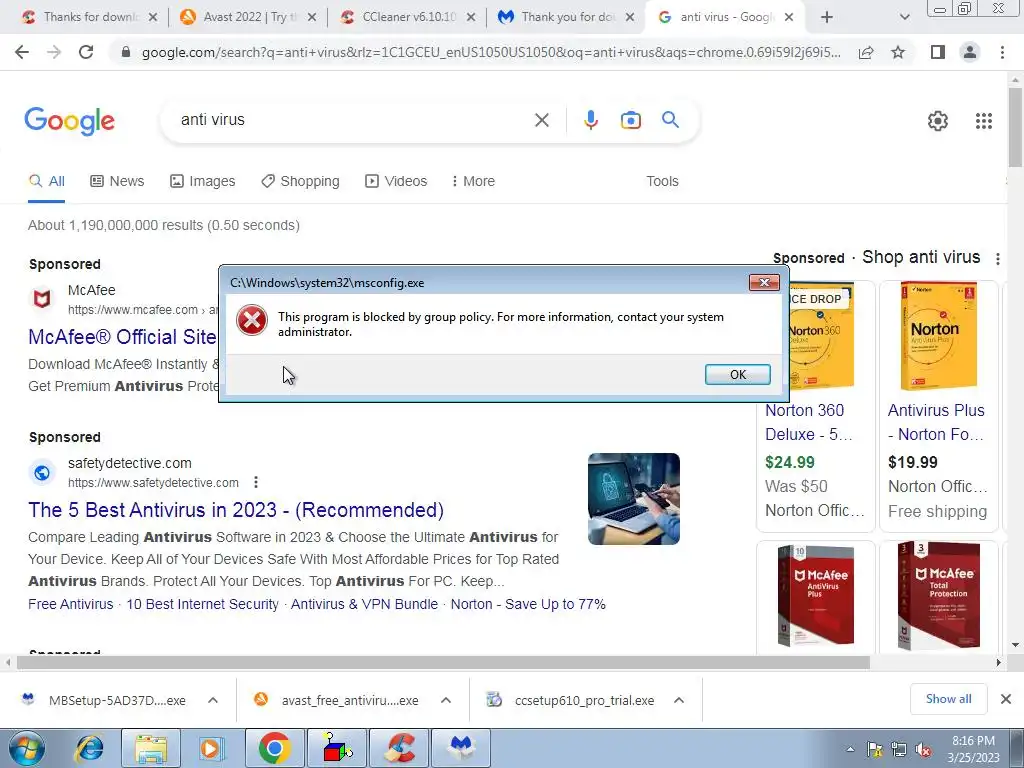Select the Videos results tab
This screenshot has width=1024, height=768.
(x=396, y=181)
